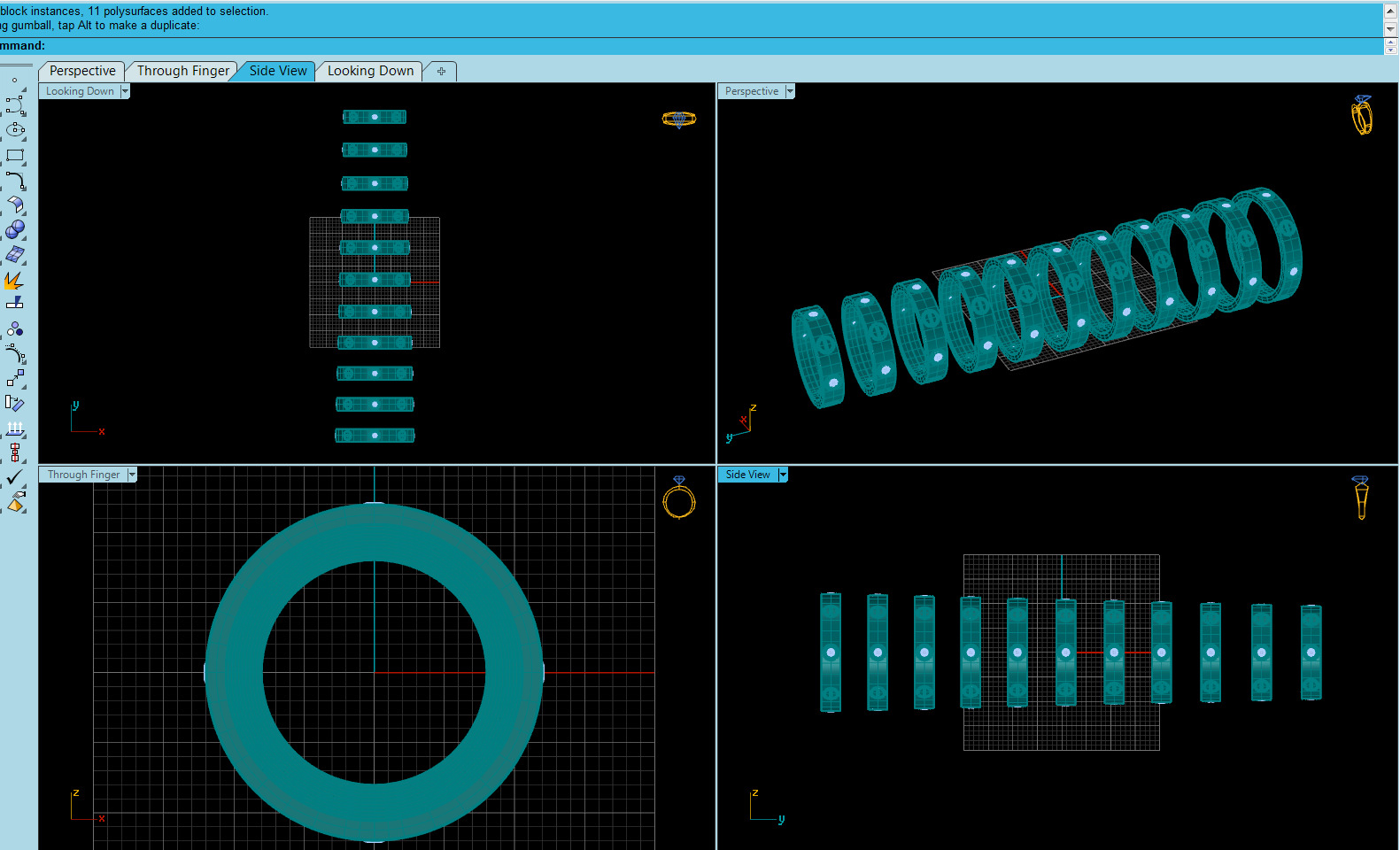Screen dimensions: 1400x850
Task: Select the Move/Scale transform tool
Action: [15, 378]
